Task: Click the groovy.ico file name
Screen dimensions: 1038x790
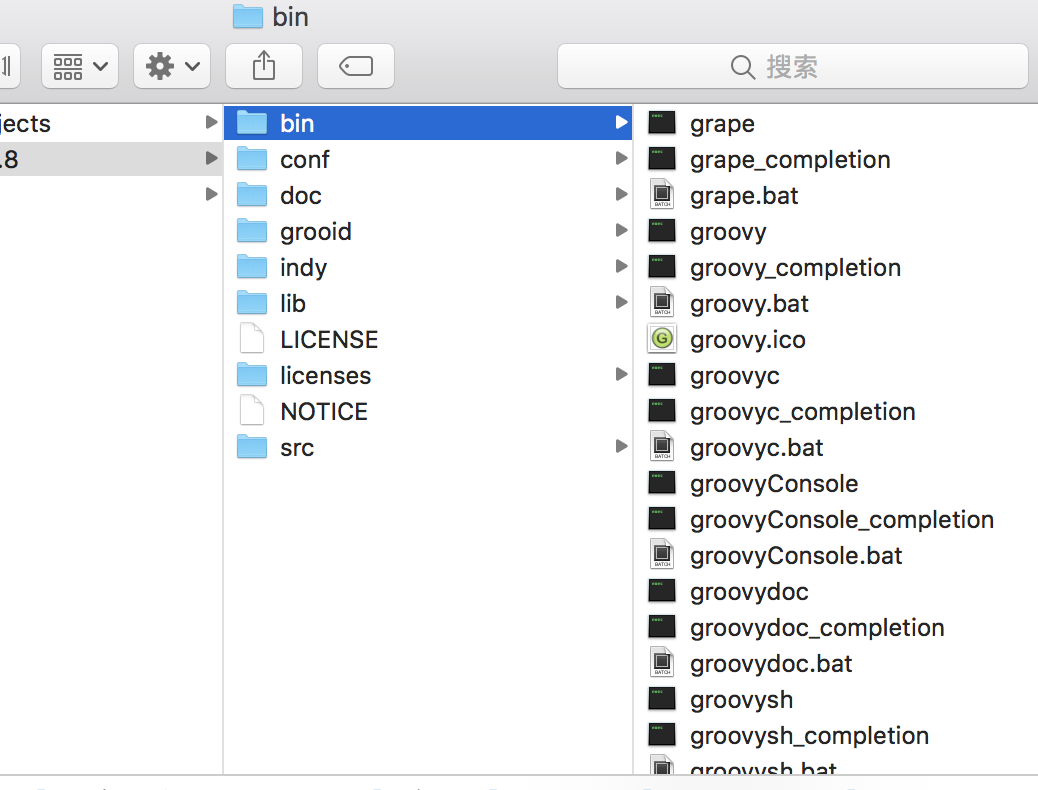Action: (747, 340)
